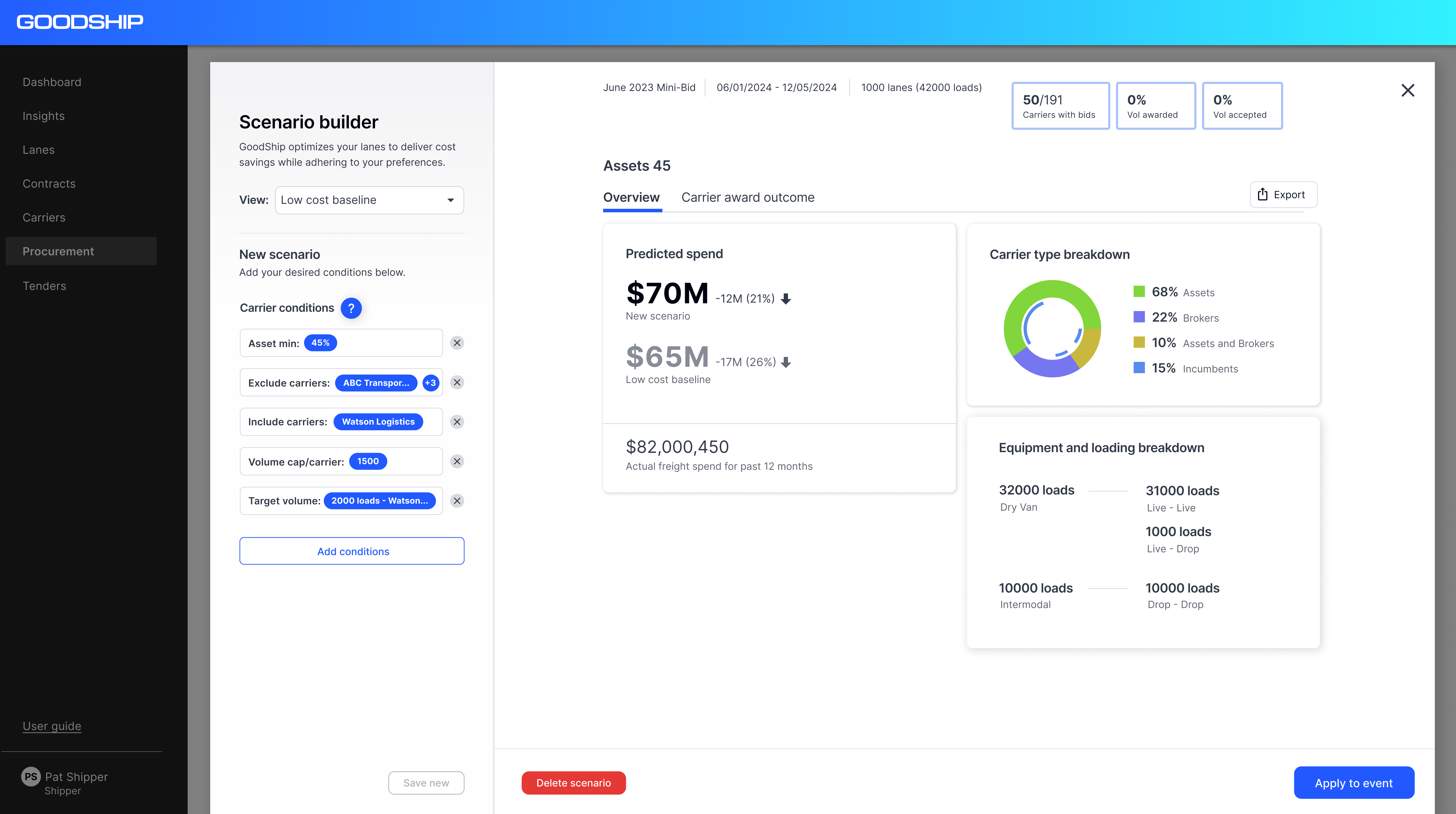Screen dimensions: 1456x814
Task: Open Dashboard in the sidebar
Action: (52, 82)
